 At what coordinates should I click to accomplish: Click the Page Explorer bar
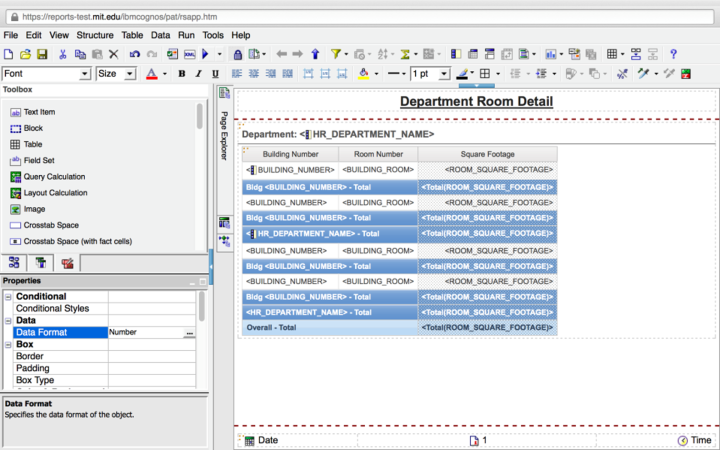pyautogui.click(x=224, y=135)
